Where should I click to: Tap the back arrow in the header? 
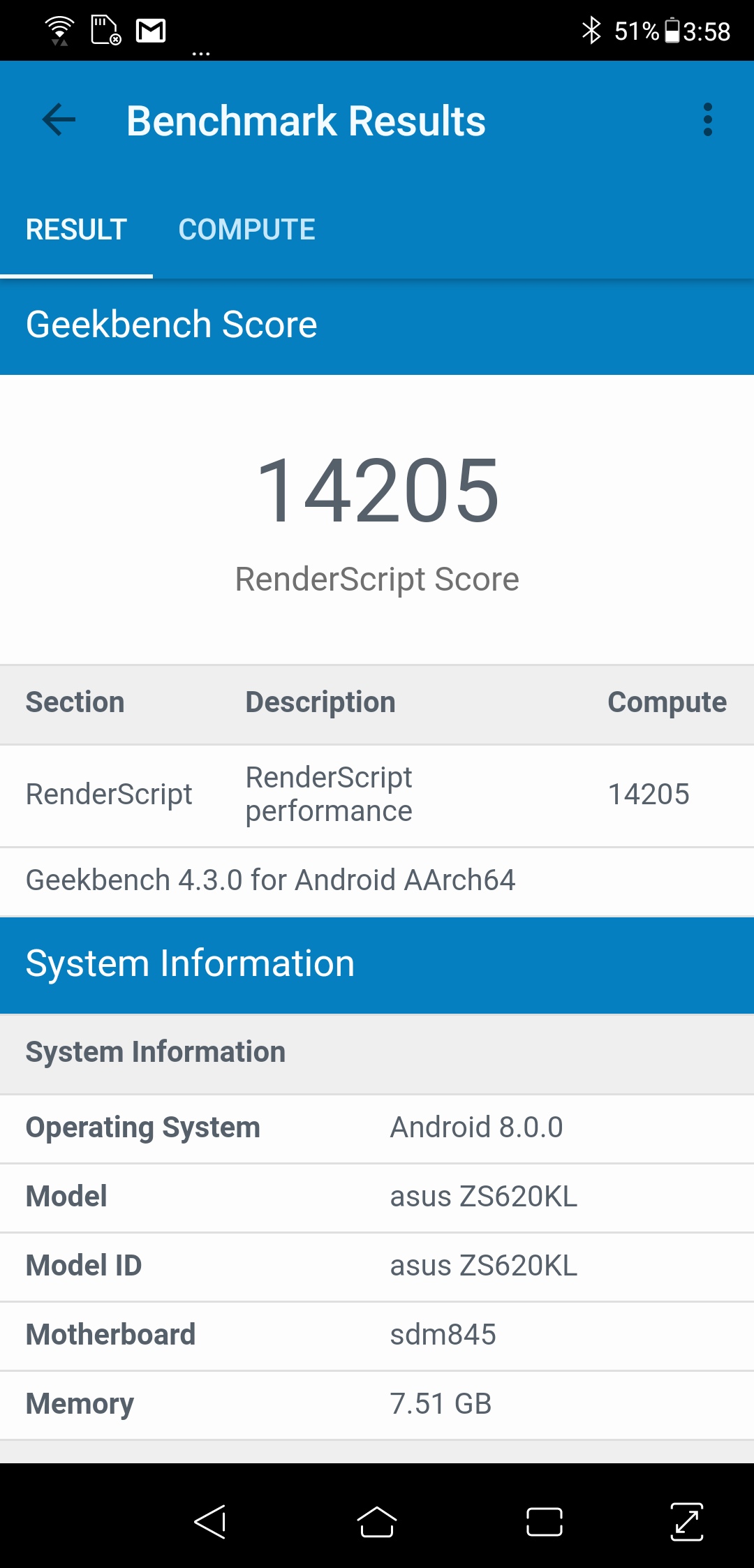pyautogui.click(x=59, y=120)
